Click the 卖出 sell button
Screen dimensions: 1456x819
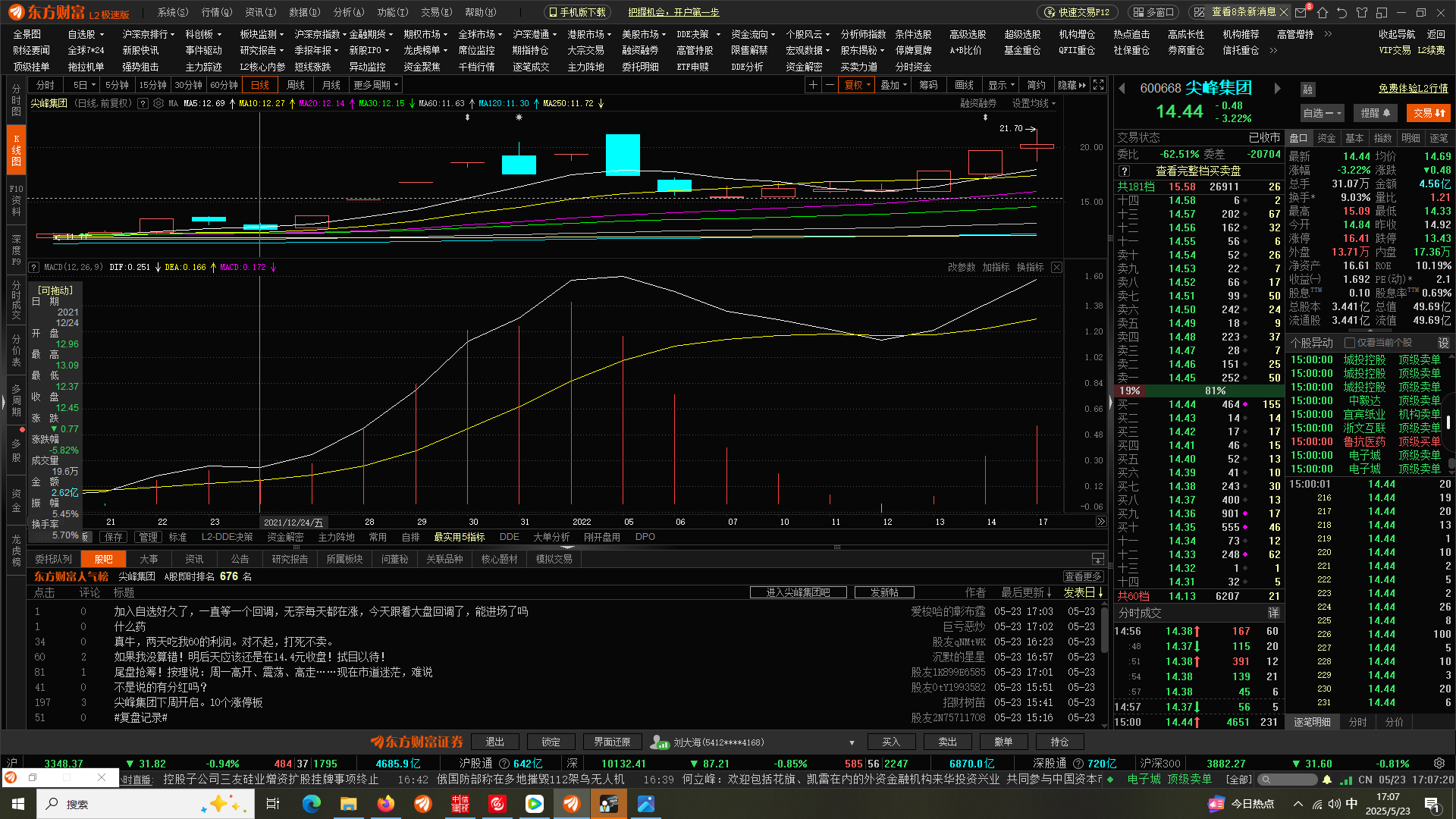point(947,742)
